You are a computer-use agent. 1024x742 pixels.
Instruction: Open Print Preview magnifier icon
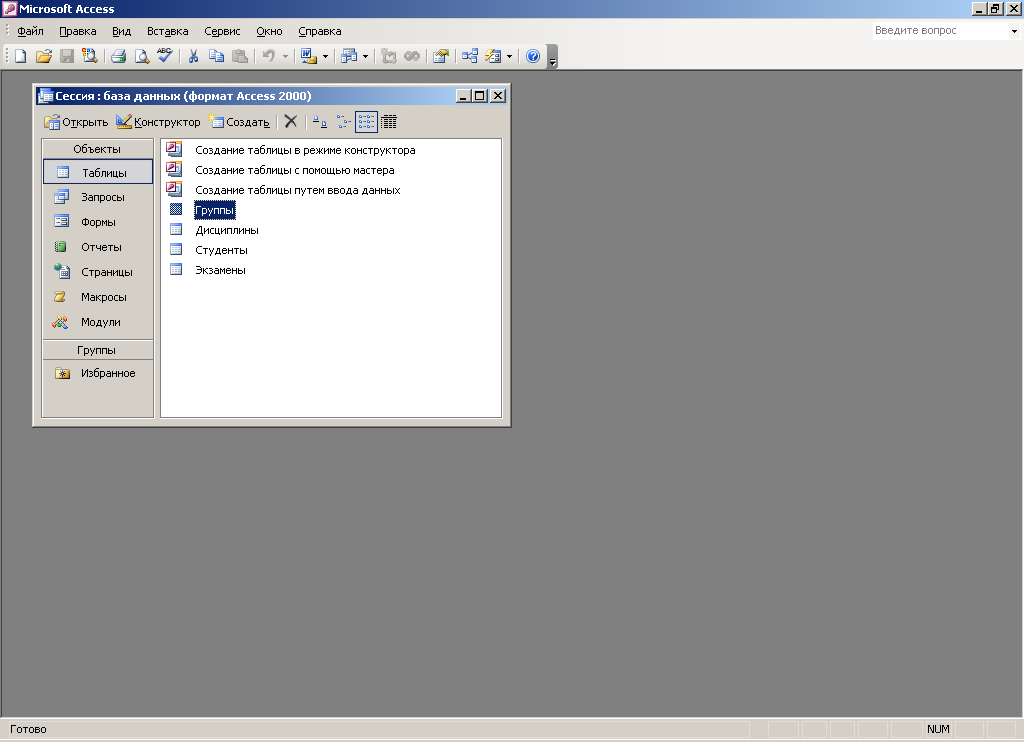click(141, 56)
